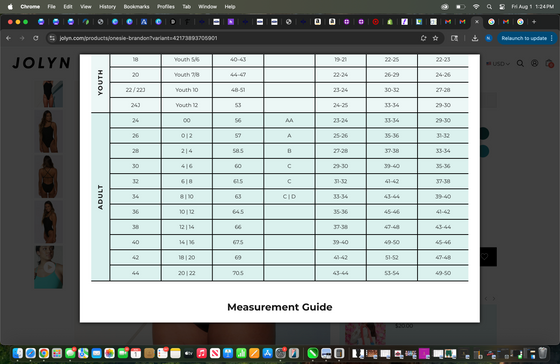Open Spotlight search in menu bar
Viewport: 560px width, 364px height.
click(489, 7)
